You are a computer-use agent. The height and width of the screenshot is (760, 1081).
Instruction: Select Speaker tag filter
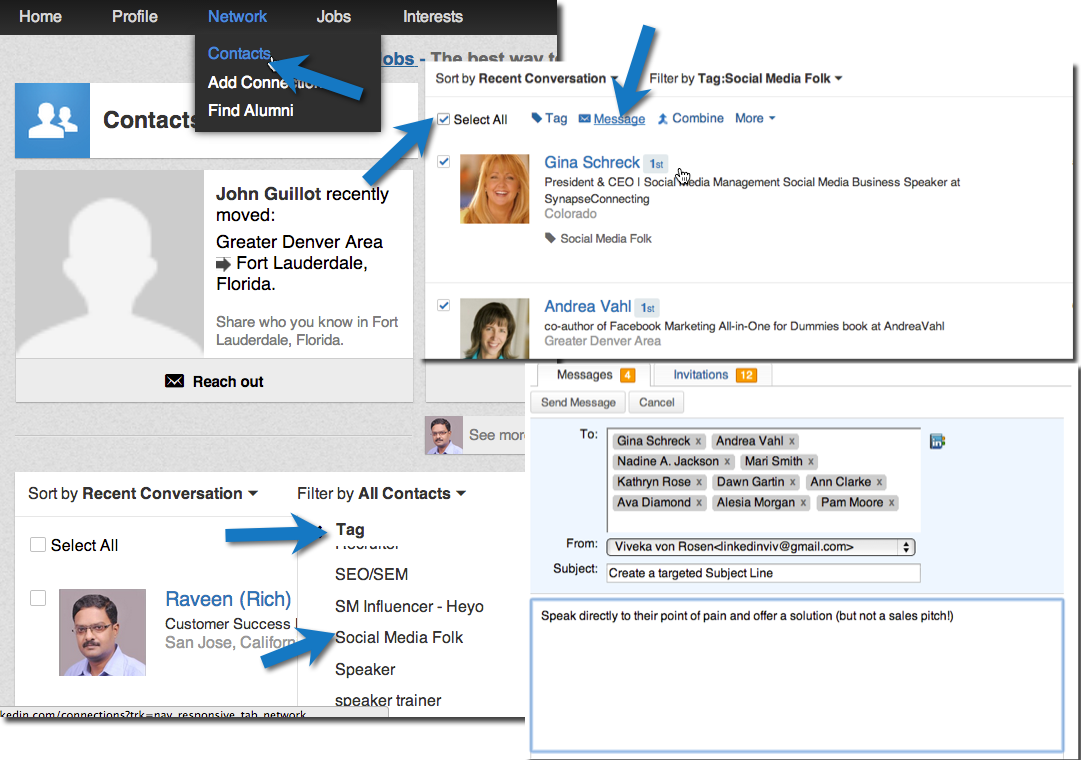coord(365,670)
